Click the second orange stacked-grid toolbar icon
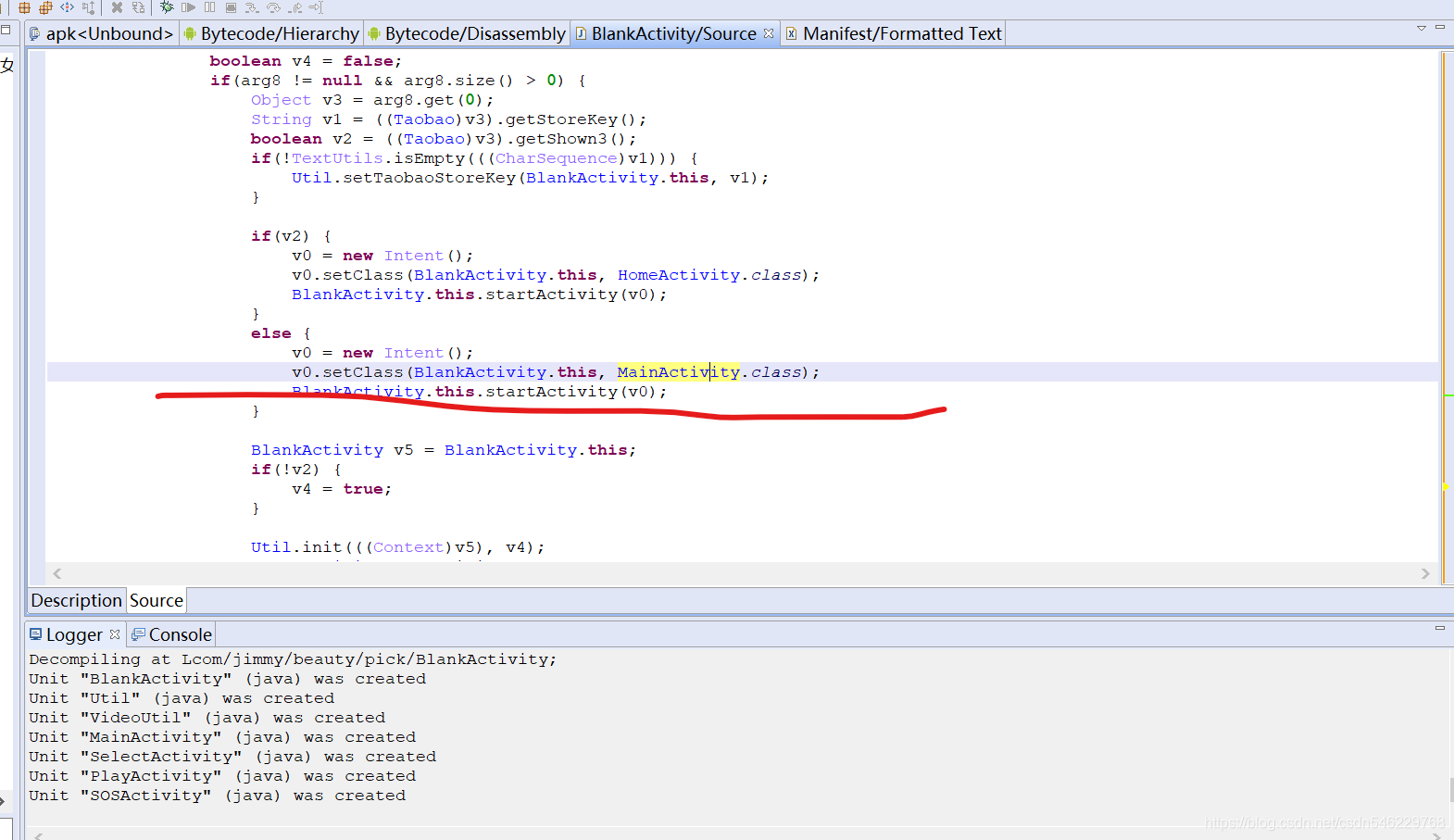The height and width of the screenshot is (840, 1454). click(x=45, y=7)
